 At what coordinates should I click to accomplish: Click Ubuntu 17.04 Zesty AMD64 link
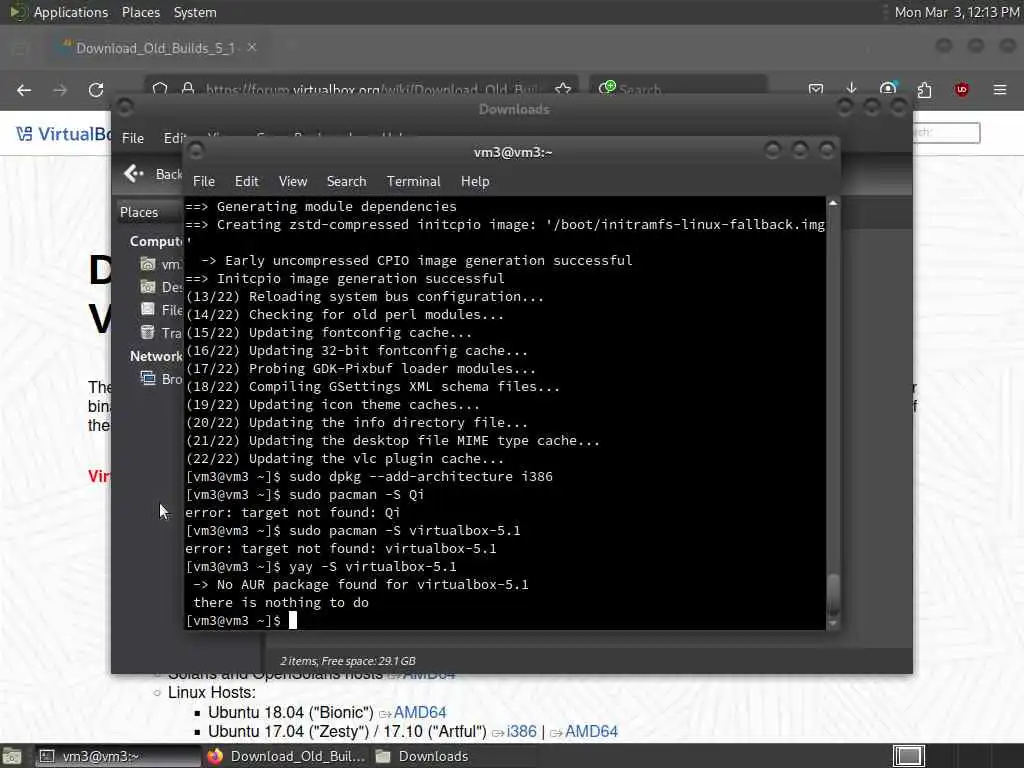pyautogui.click(x=591, y=731)
